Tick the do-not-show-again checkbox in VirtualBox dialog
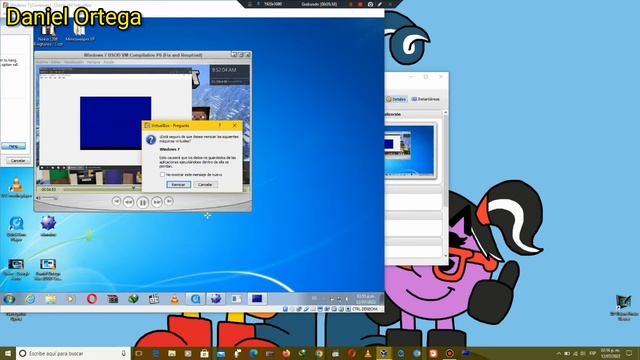 tap(162, 175)
